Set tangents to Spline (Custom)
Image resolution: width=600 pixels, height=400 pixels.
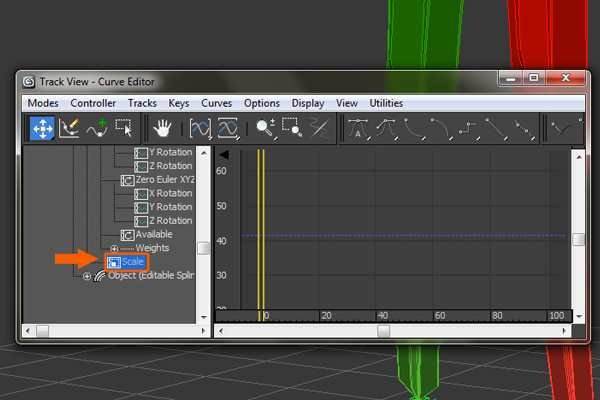point(386,129)
